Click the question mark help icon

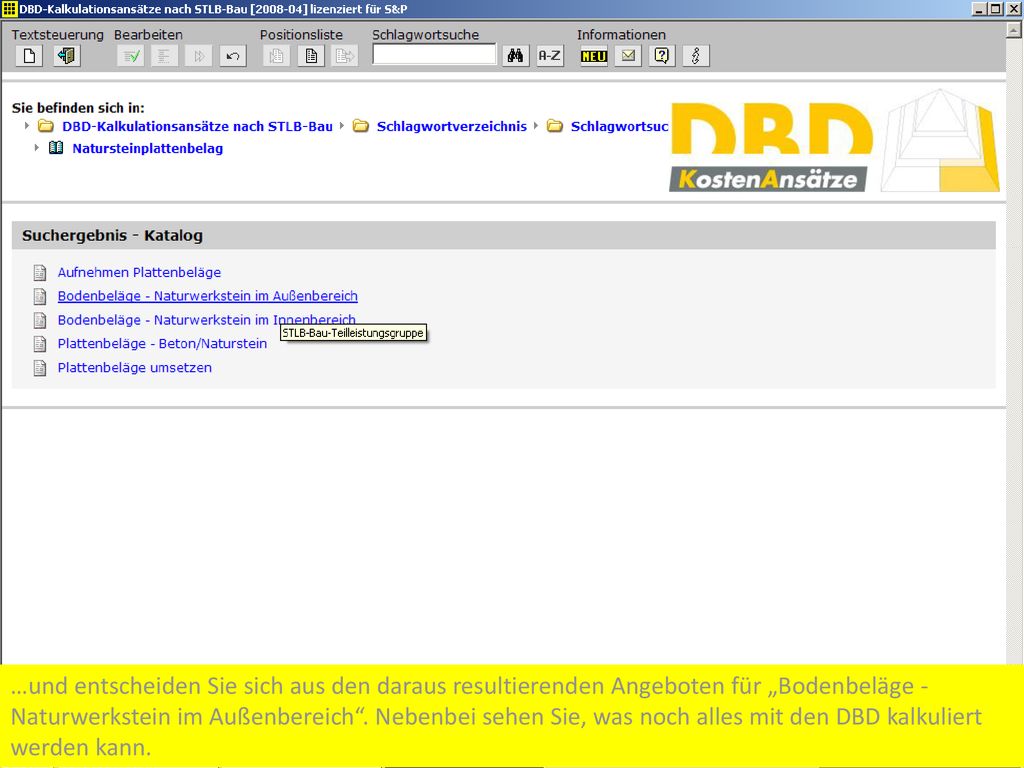click(662, 56)
